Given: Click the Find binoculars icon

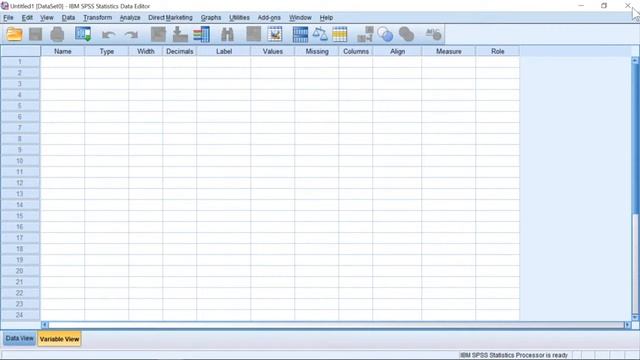Looking at the screenshot, I should [227, 34].
